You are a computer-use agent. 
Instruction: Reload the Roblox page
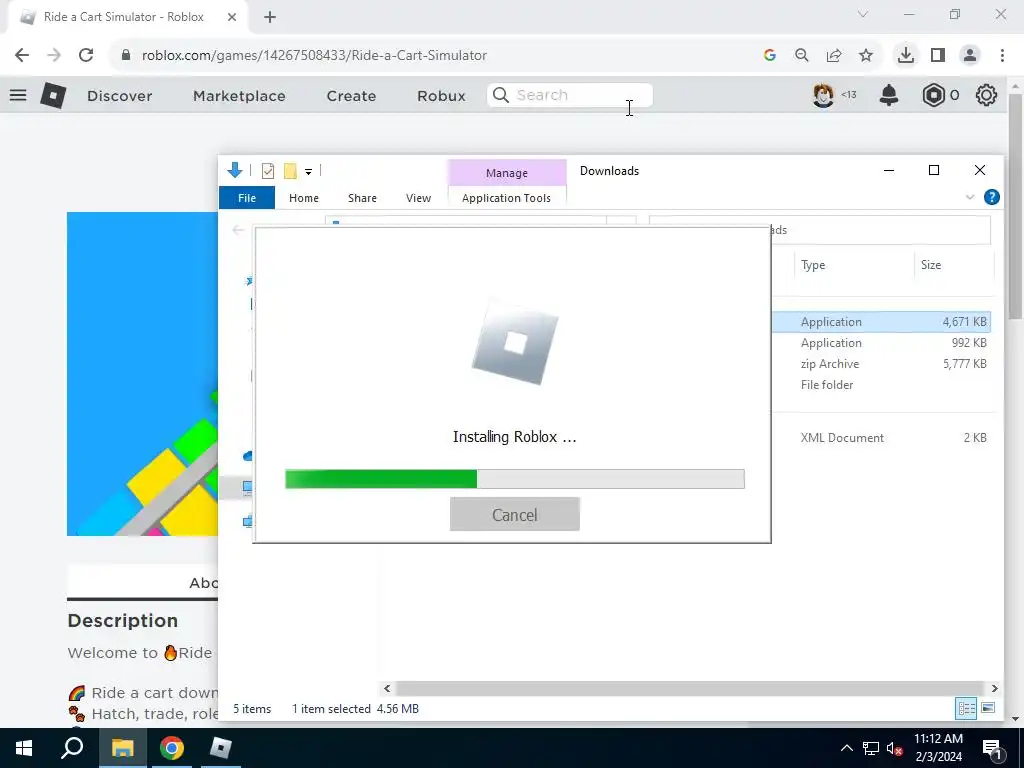pos(86,56)
